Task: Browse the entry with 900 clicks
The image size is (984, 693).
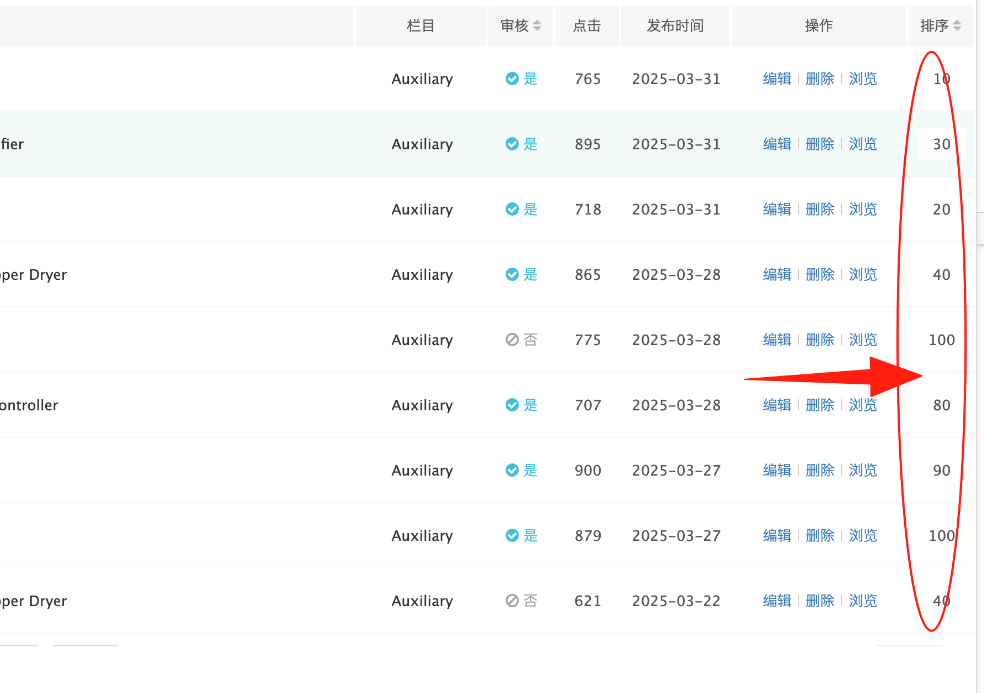Action: point(863,470)
